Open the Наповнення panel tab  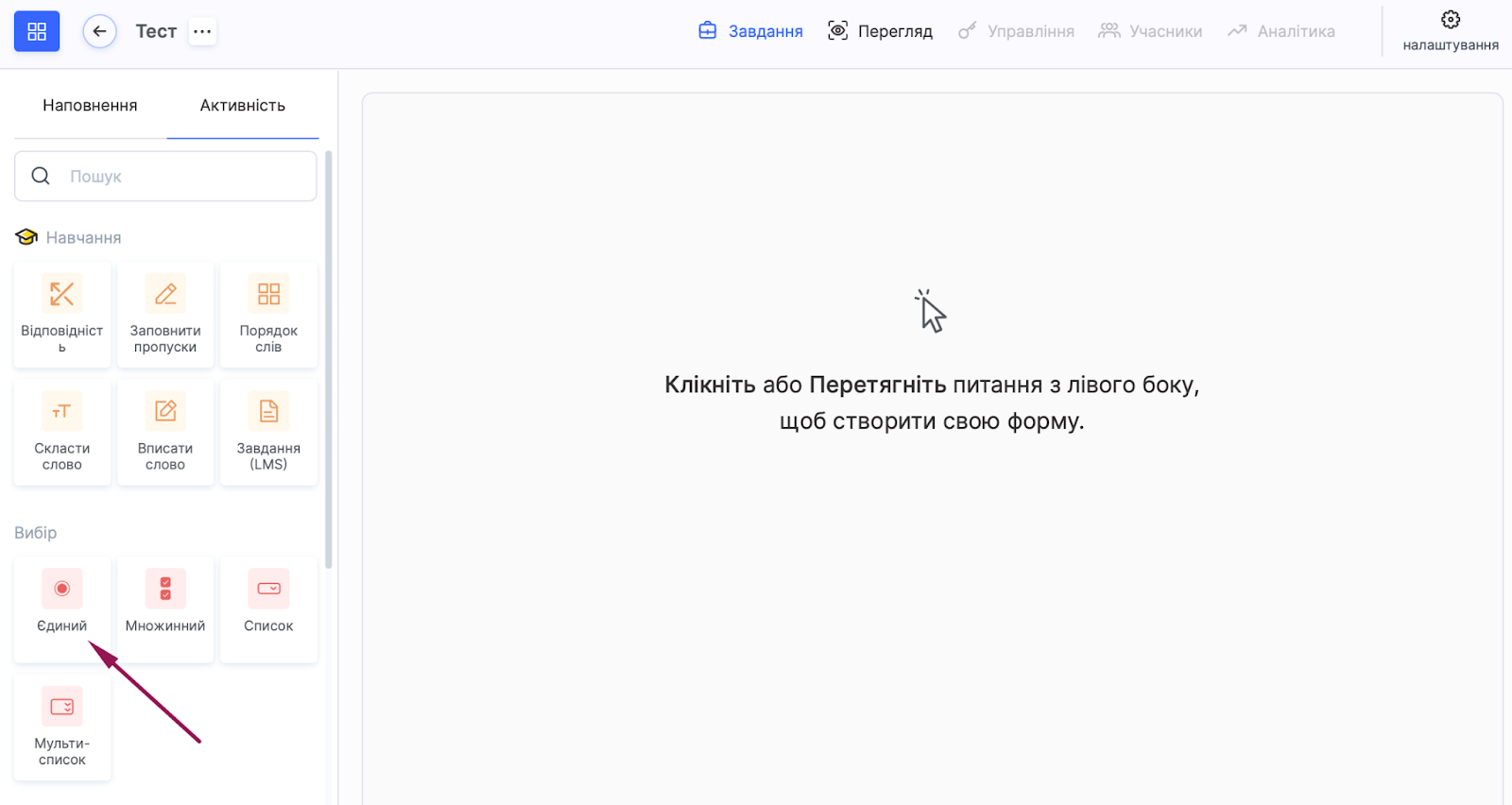tap(90, 106)
